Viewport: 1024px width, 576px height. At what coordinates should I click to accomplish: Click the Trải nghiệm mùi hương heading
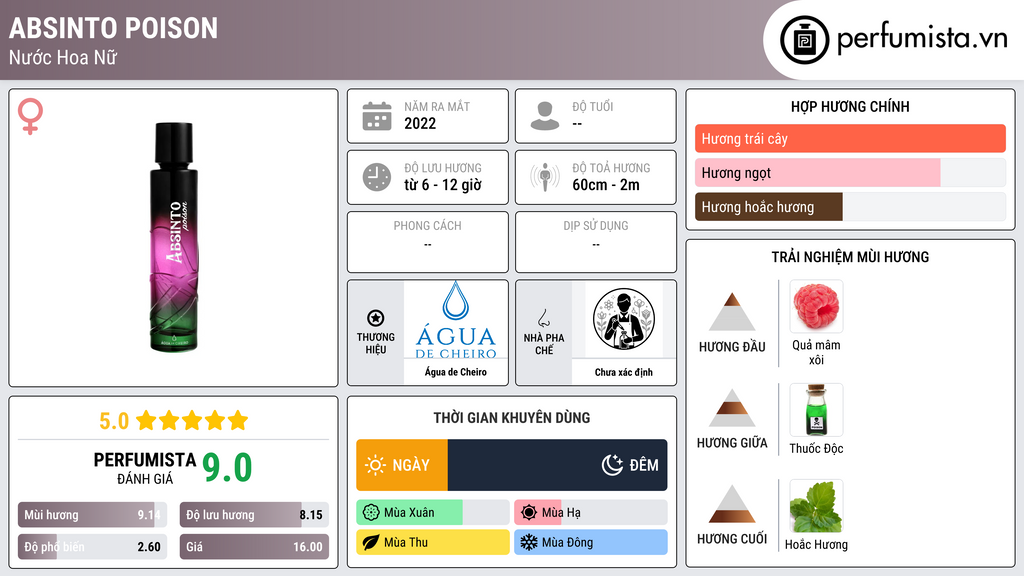coord(850,257)
